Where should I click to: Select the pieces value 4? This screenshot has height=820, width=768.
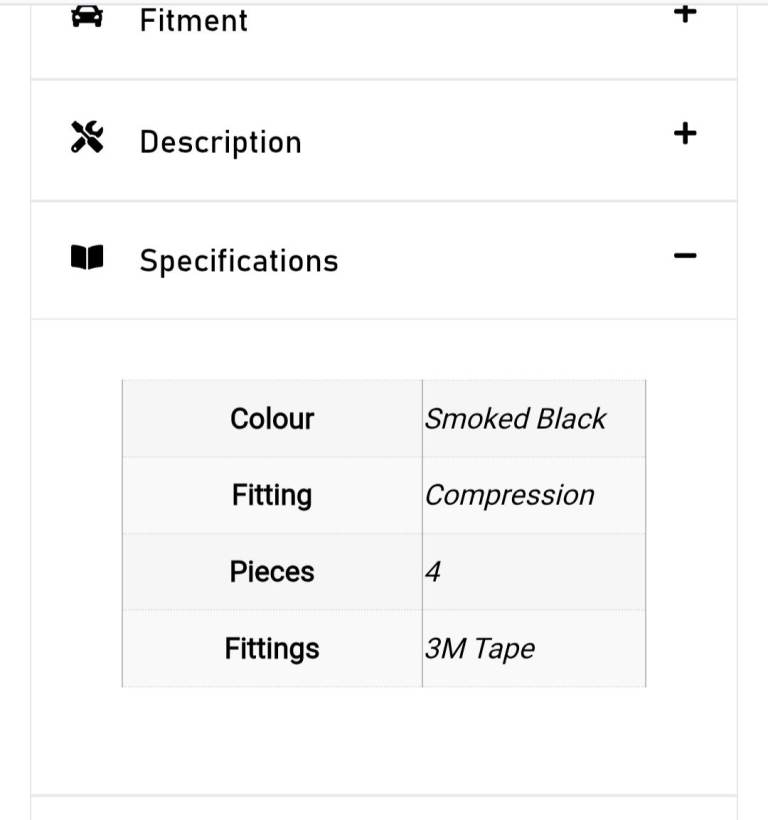point(433,572)
